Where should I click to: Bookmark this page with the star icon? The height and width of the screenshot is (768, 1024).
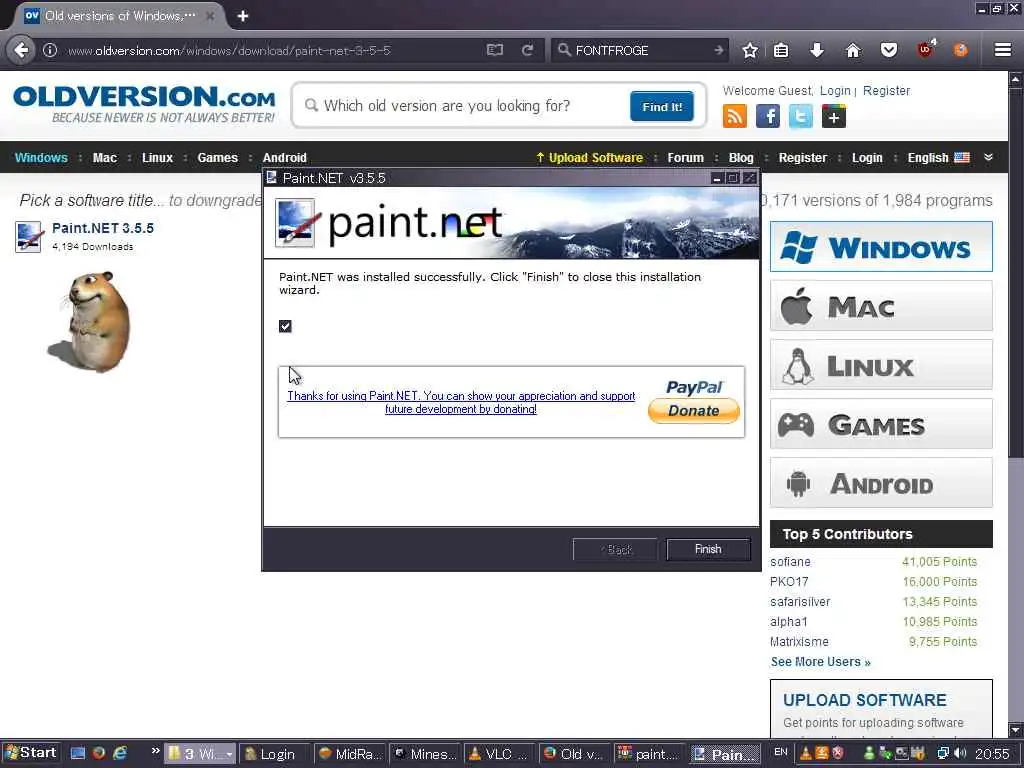[x=750, y=50]
